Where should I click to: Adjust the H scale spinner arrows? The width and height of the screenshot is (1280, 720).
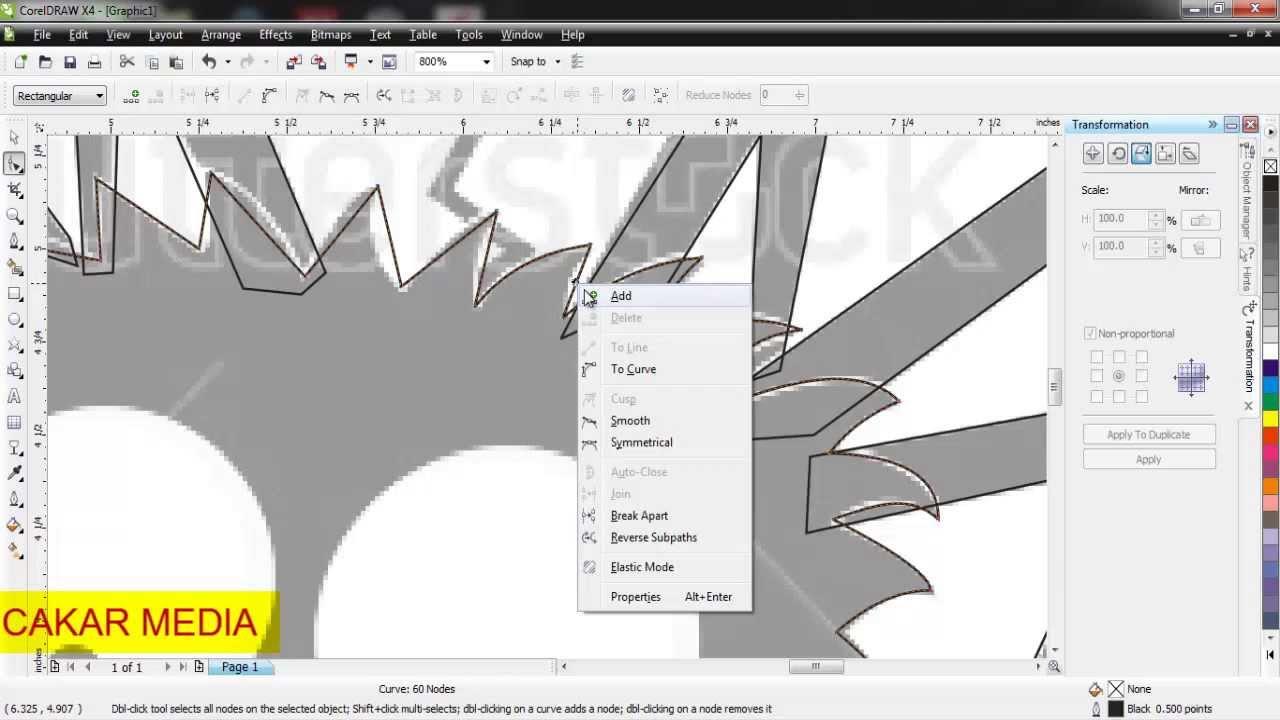pyautogui.click(x=1157, y=219)
